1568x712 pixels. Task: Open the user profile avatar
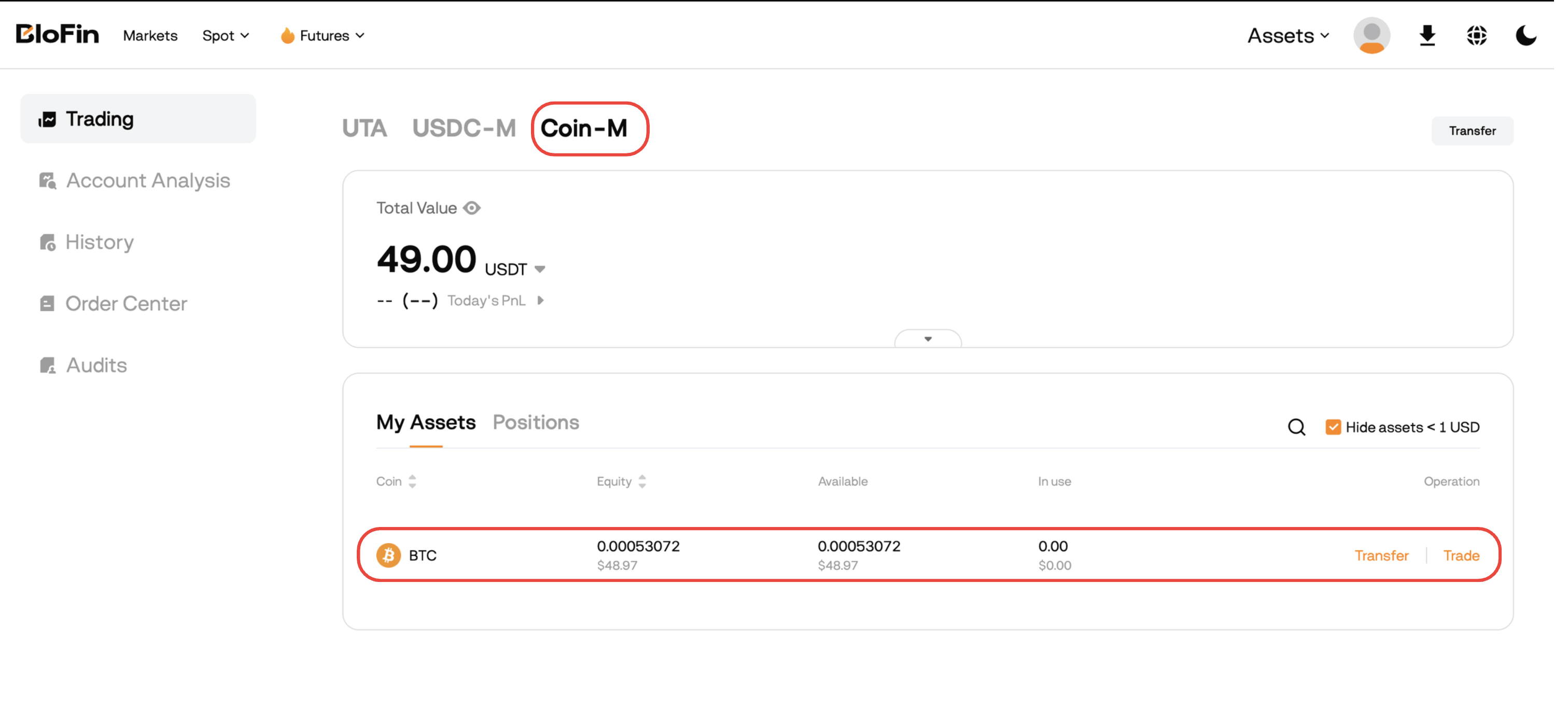coord(1371,36)
